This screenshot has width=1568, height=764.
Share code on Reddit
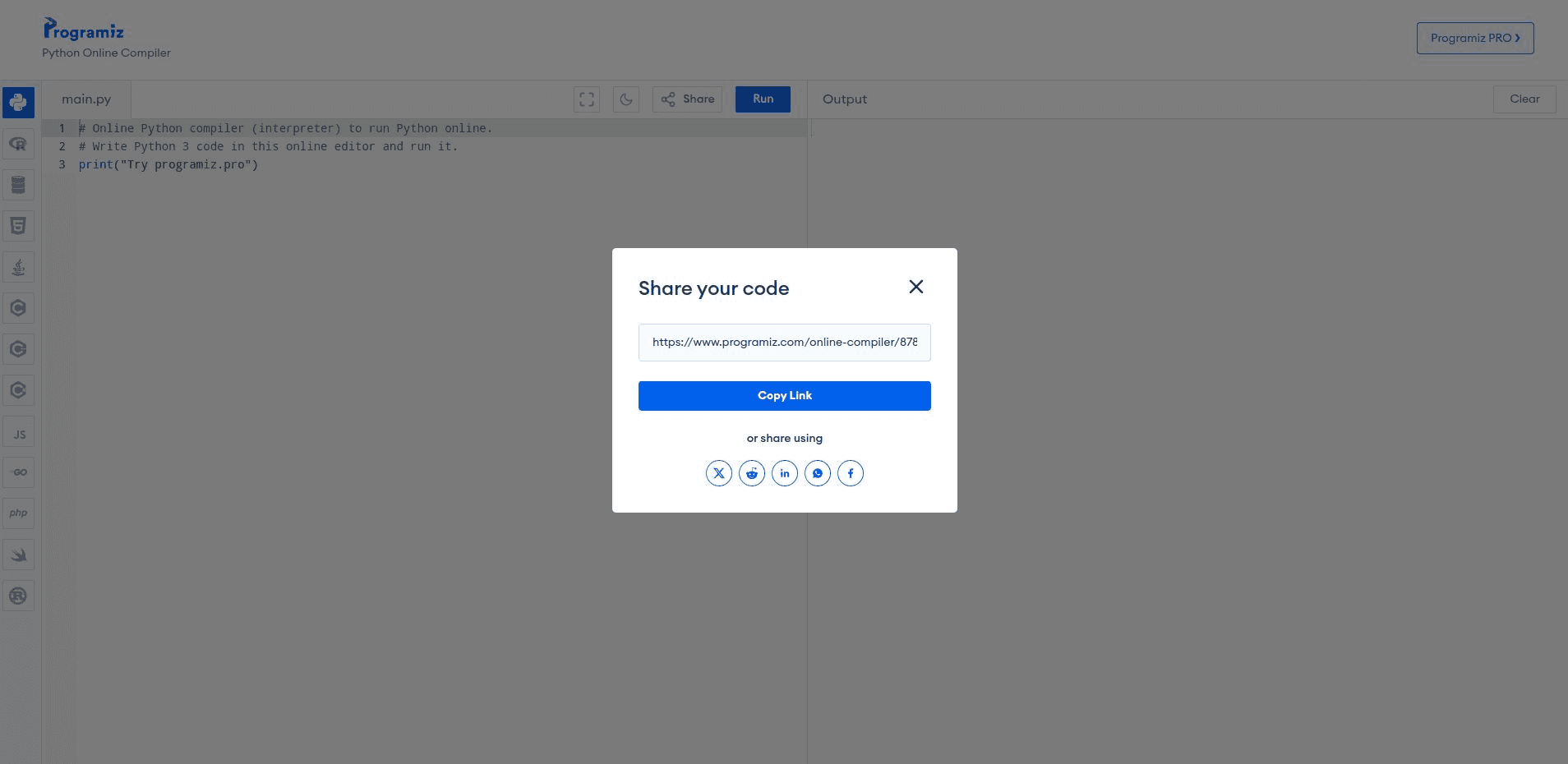[752, 473]
